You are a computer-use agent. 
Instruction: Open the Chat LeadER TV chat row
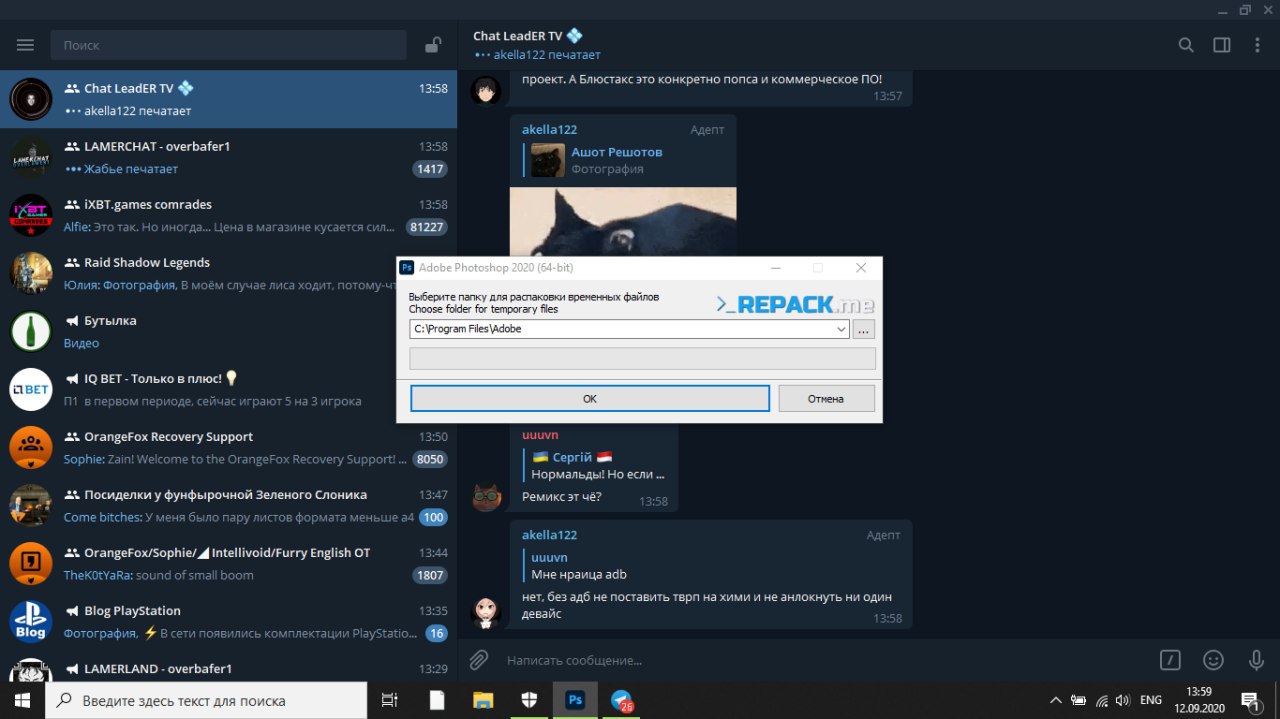click(228, 99)
